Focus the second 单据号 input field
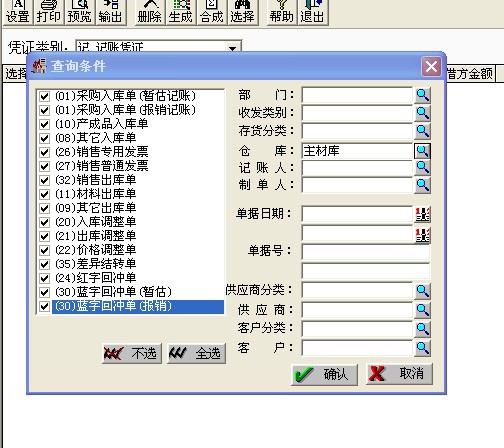The width and height of the screenshot is (504, 448). [366, 271]
